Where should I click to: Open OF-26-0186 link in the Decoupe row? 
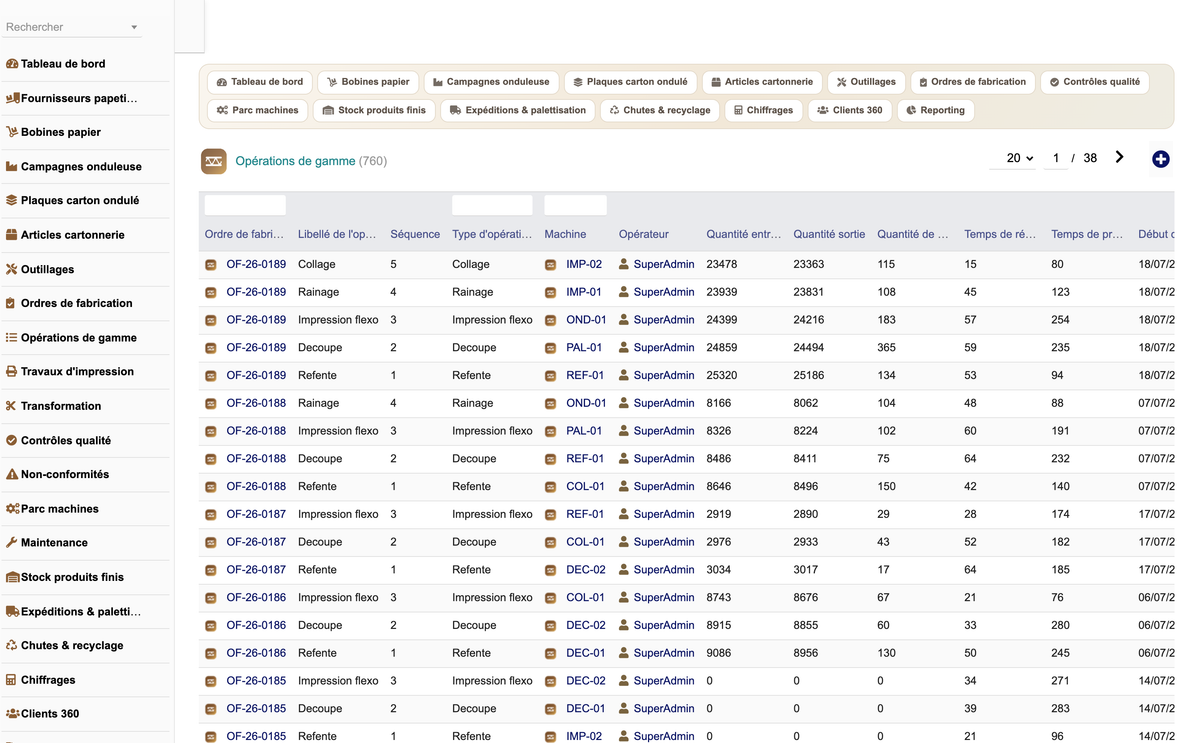coord(256,625)
